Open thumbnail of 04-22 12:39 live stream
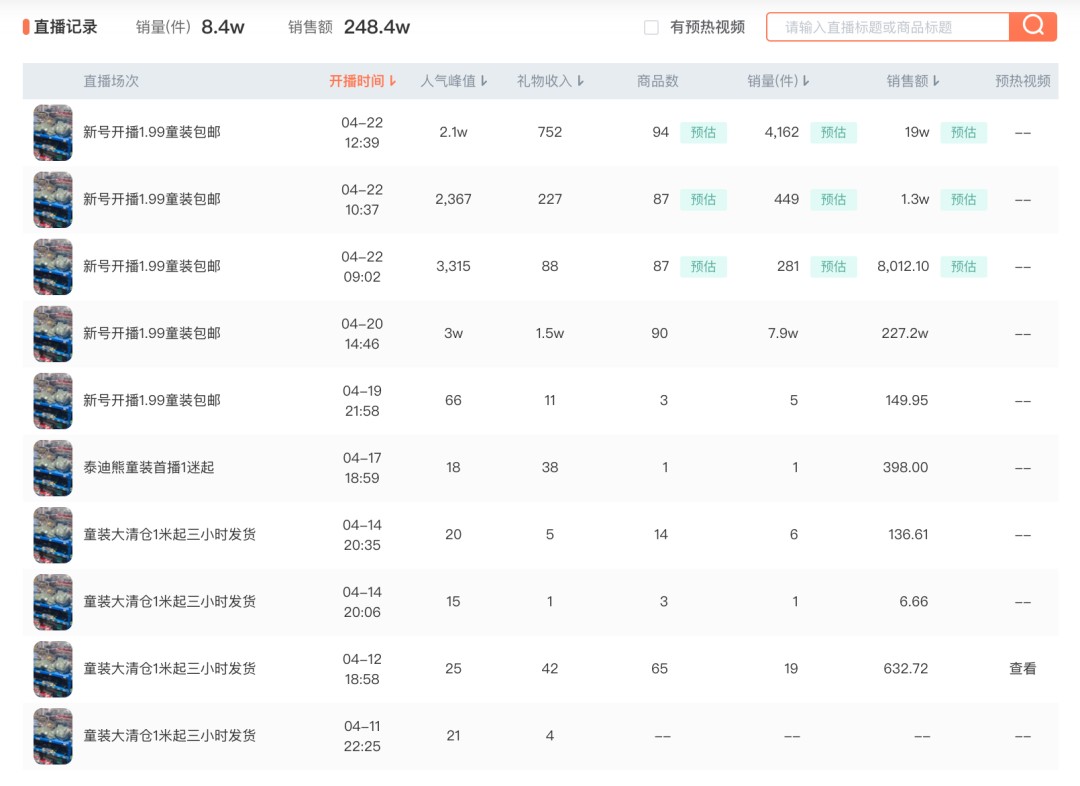 tap(53, 132)
